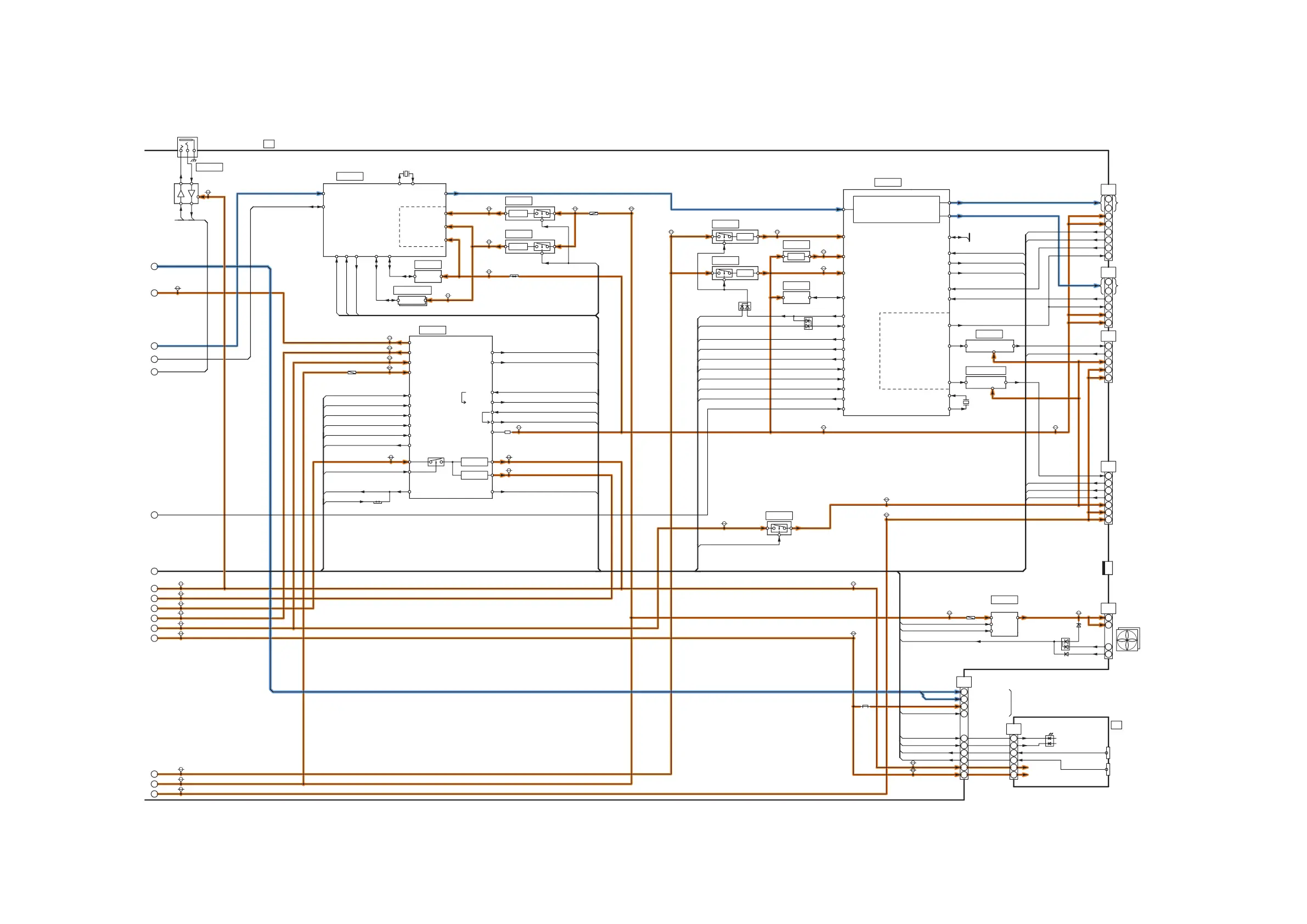Click the dashed rectangle inside top-left chip
The height and width of the screenshot is (924, 1307).
[422, 227]
